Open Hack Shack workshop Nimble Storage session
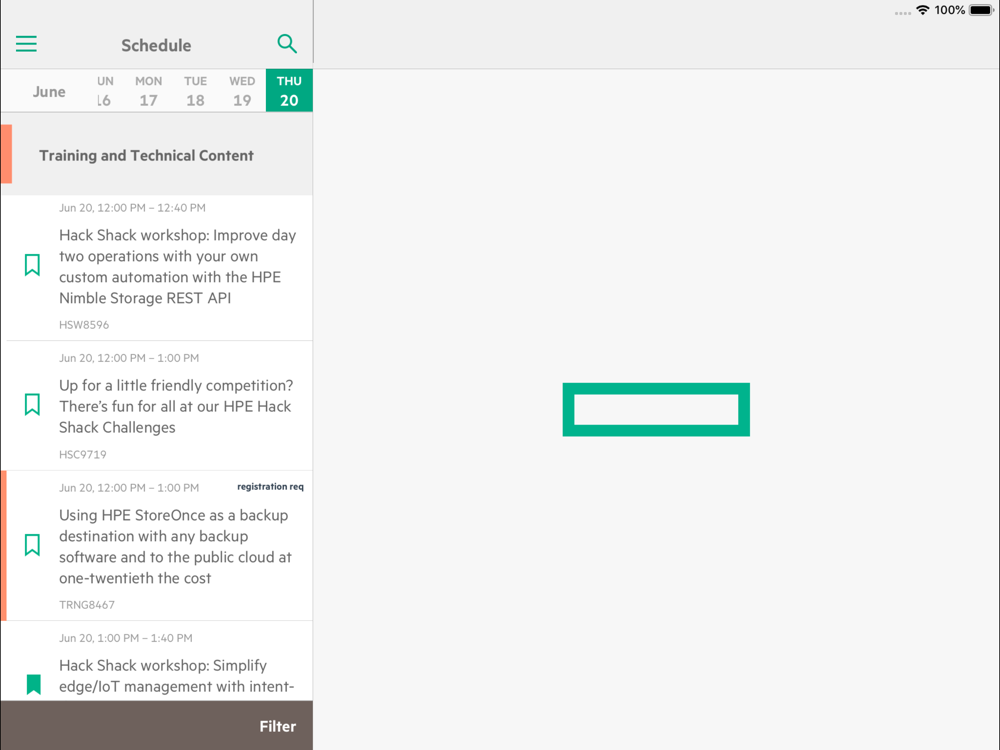 click(x=157, y=268)
